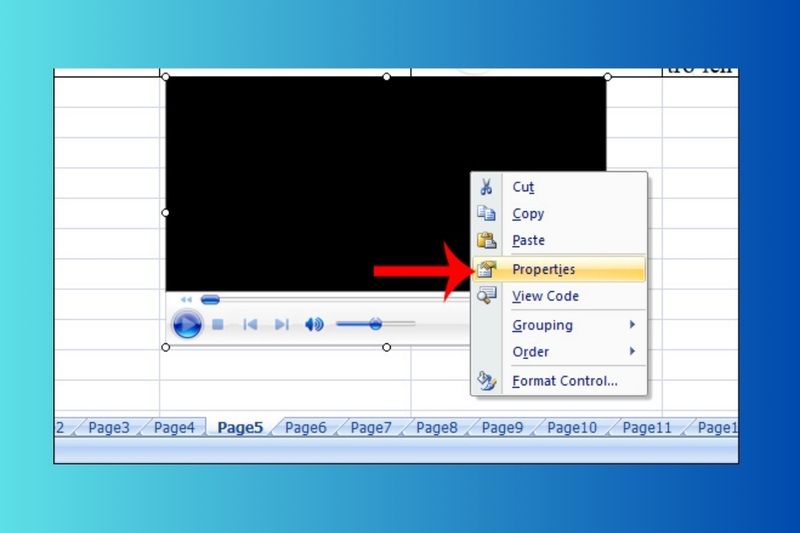Click the Properties icon in menu
This screenshot has height=533, width=800.
pos(487,269)
